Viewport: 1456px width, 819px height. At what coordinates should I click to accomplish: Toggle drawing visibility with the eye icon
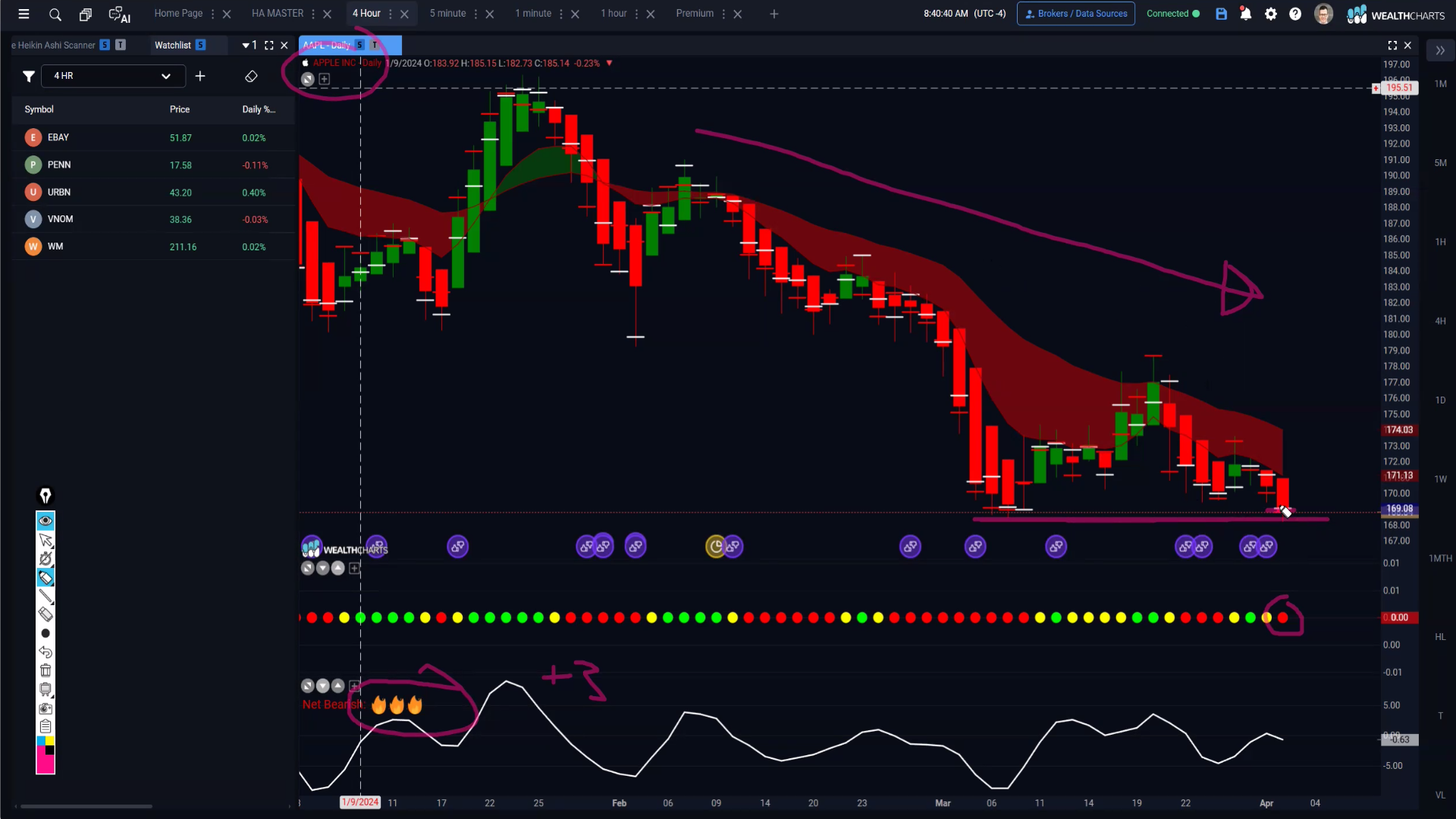coord(45,520)
